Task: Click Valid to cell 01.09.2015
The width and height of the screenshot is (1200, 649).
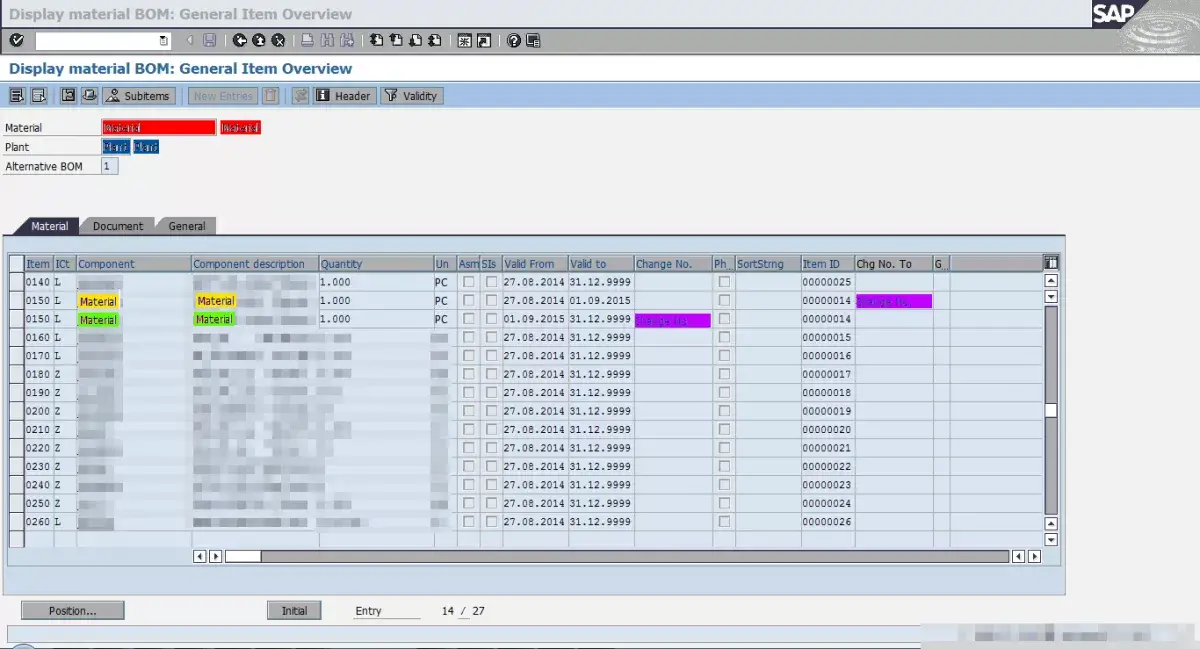Action: point(601,301)
